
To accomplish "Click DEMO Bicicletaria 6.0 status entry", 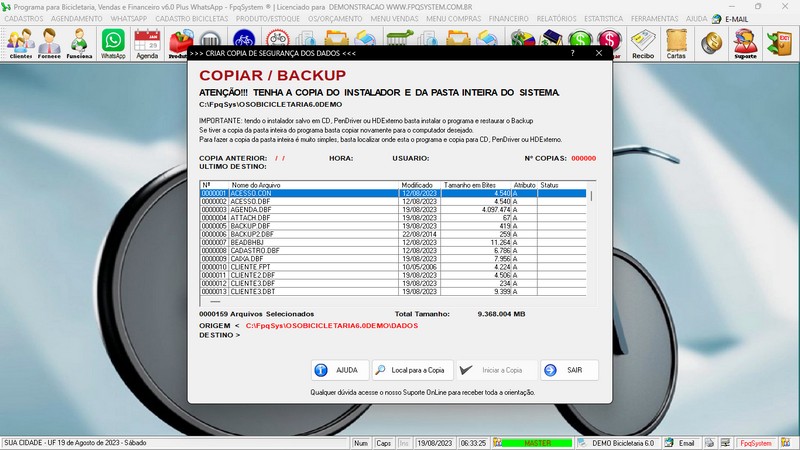I will (x=622, y=443).
